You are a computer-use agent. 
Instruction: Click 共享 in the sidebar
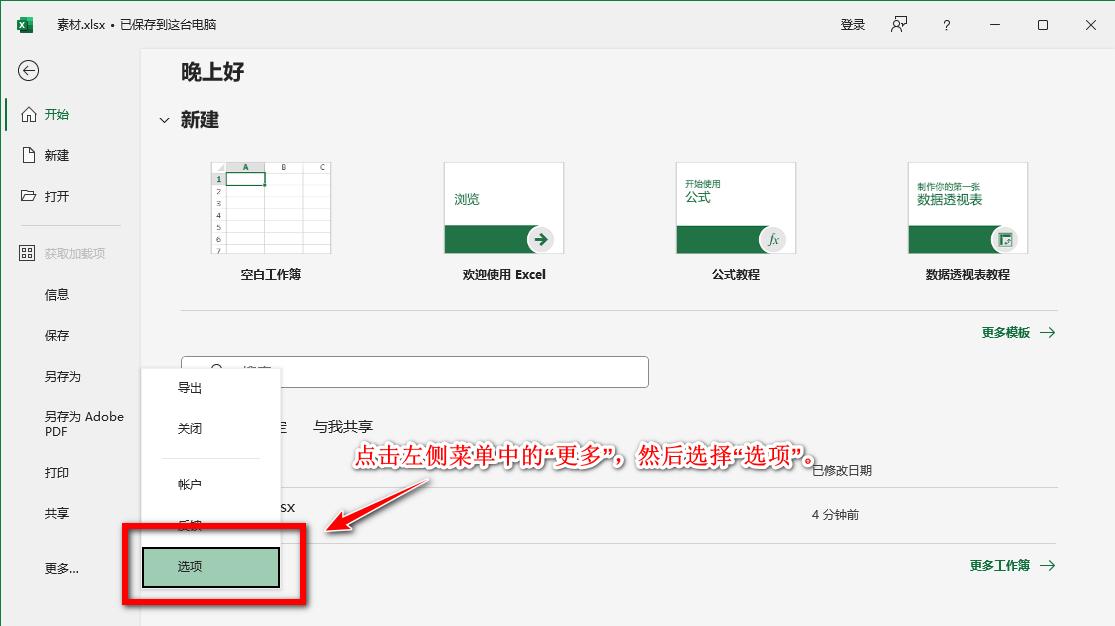[x=57, y=513]
